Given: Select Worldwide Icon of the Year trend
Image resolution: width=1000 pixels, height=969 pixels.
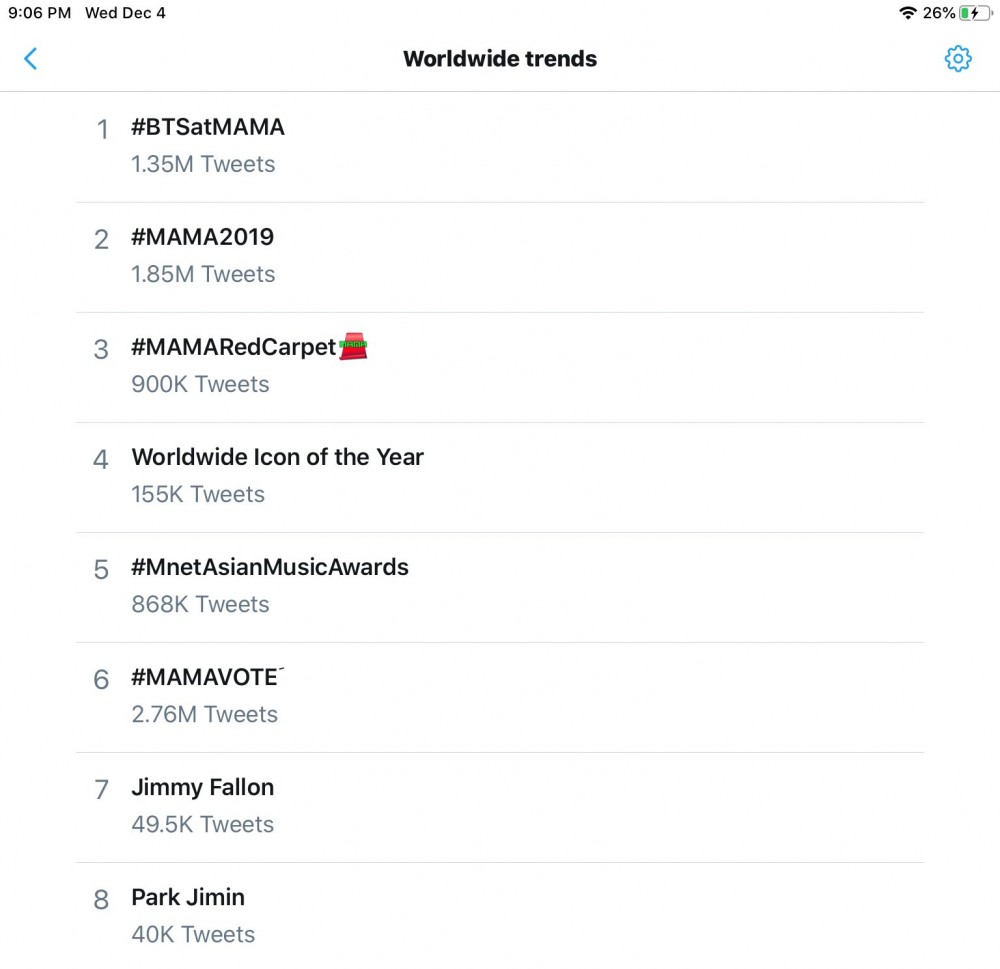Looking at the screenshot, I should (499, 478).
